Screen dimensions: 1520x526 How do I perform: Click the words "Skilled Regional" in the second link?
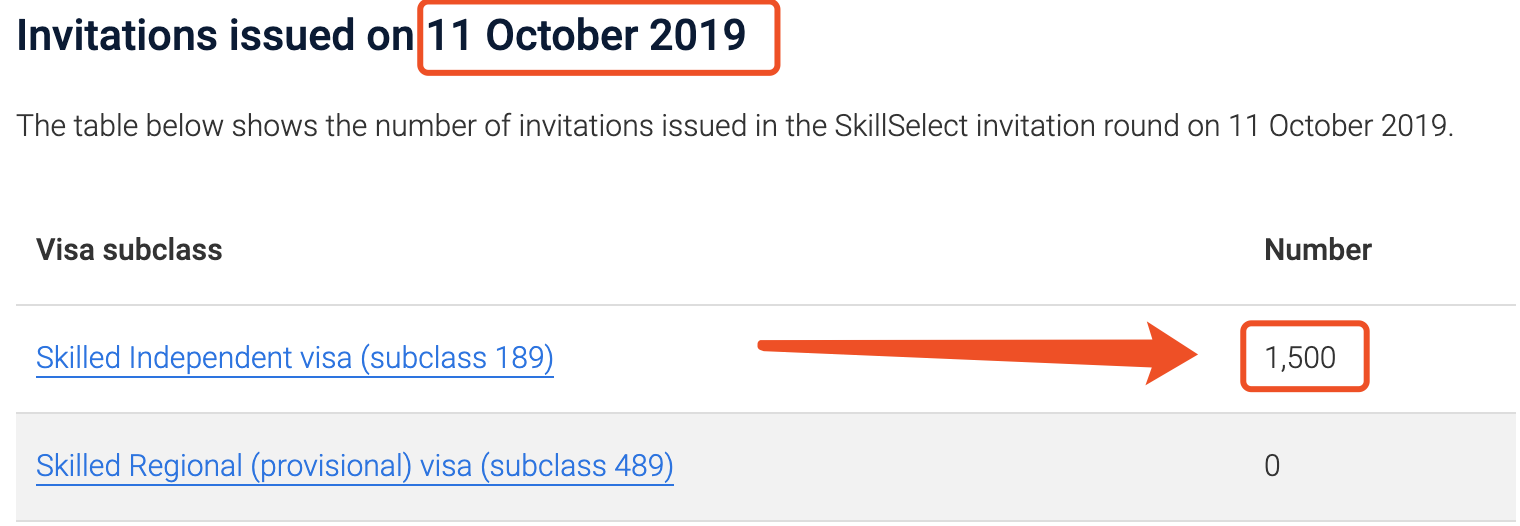click(x=124, y=466)
